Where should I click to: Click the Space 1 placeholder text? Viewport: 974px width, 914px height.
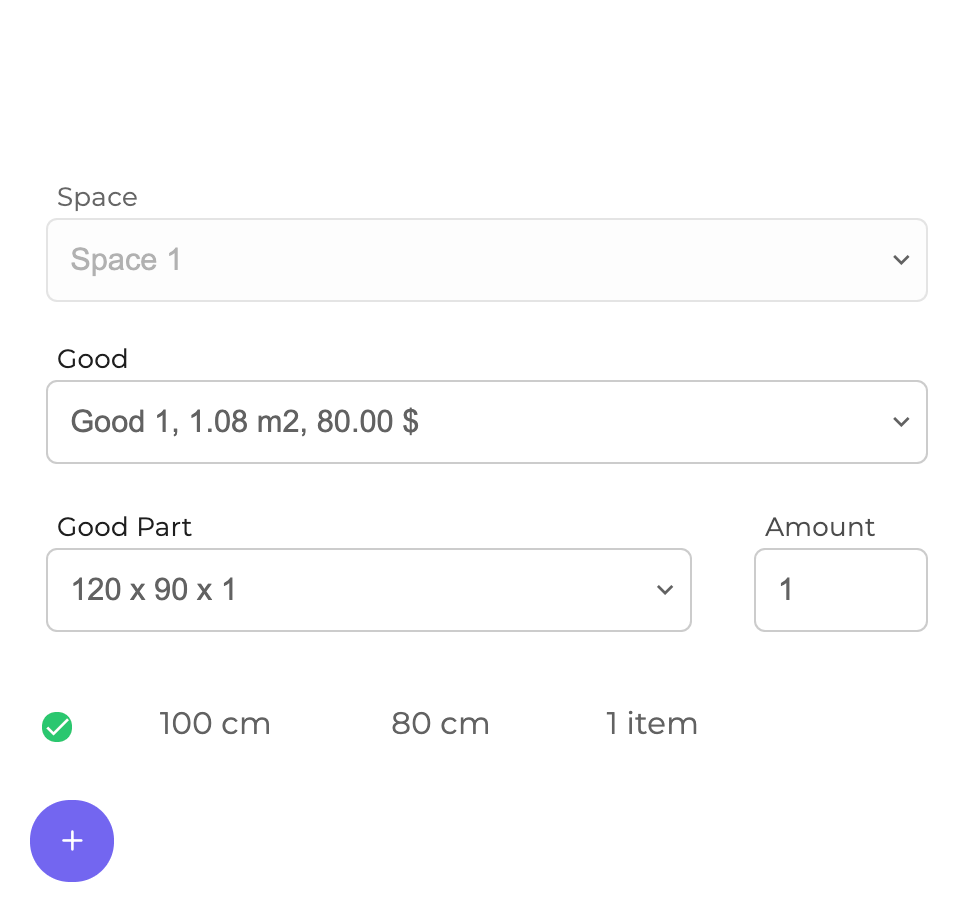click(125, 260)
